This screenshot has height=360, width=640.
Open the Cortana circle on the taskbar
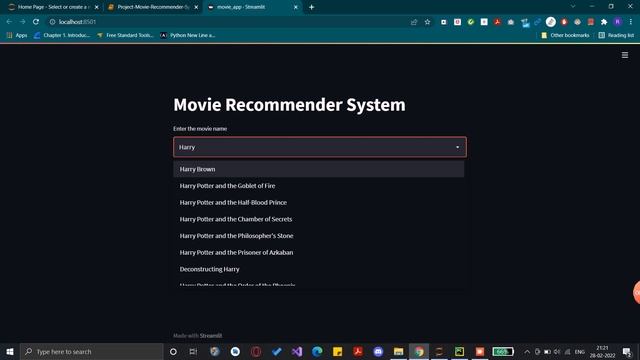click(x=173, y=351)
